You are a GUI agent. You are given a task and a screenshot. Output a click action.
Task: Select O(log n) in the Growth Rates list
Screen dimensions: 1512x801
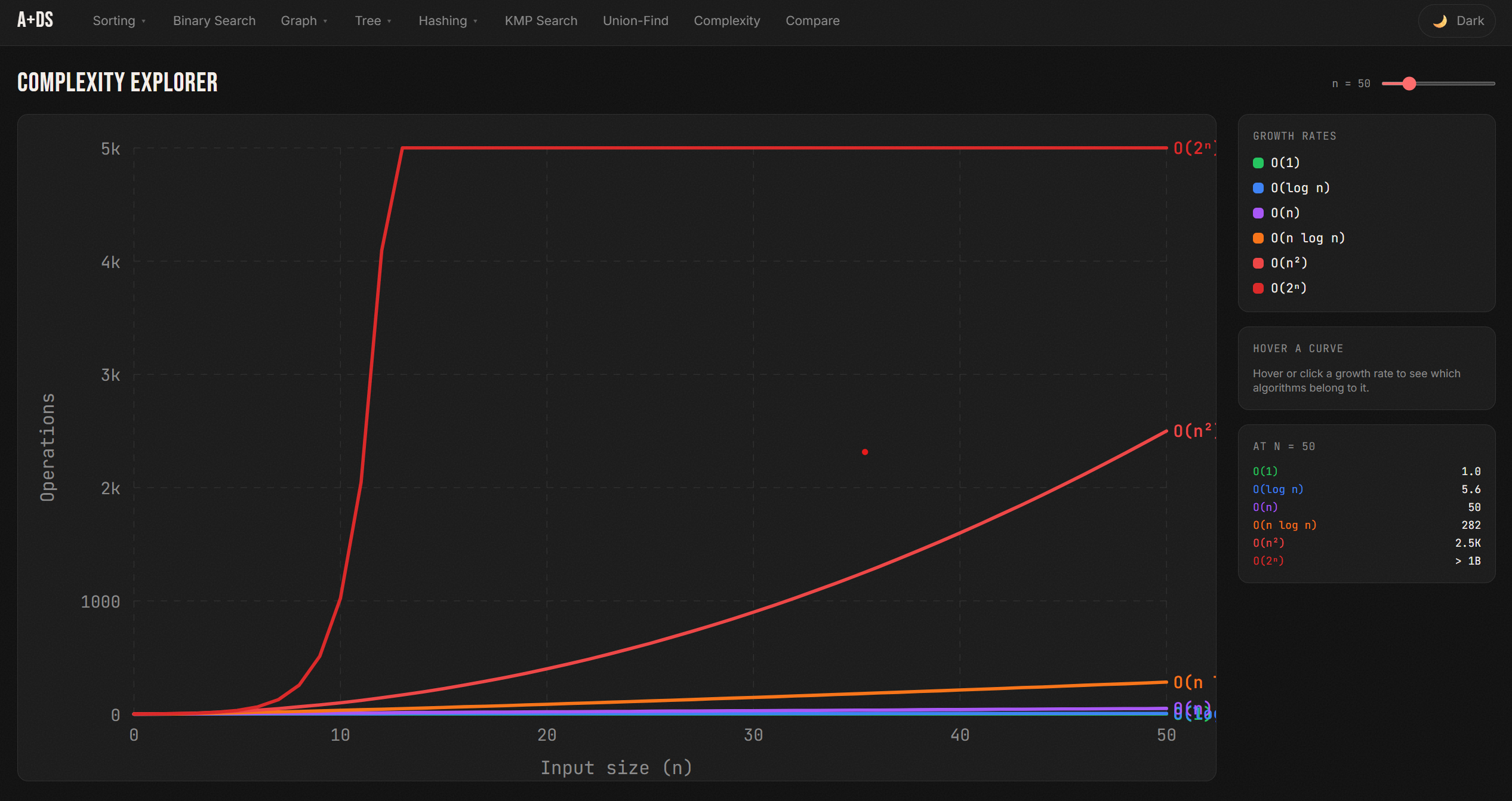tap(1299, 187)
